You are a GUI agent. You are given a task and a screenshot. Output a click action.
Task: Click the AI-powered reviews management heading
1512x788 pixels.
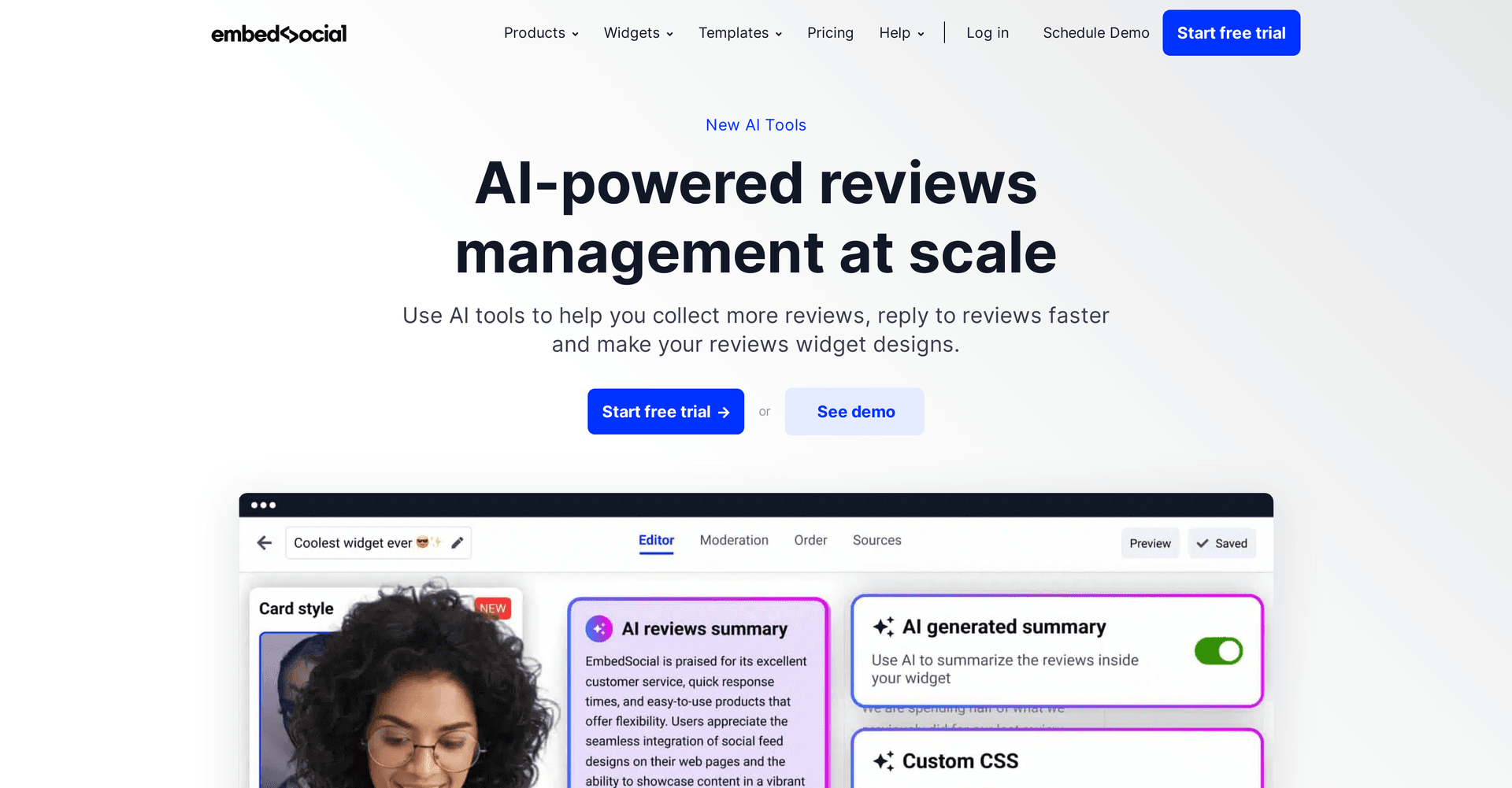(x=756, y=217)
